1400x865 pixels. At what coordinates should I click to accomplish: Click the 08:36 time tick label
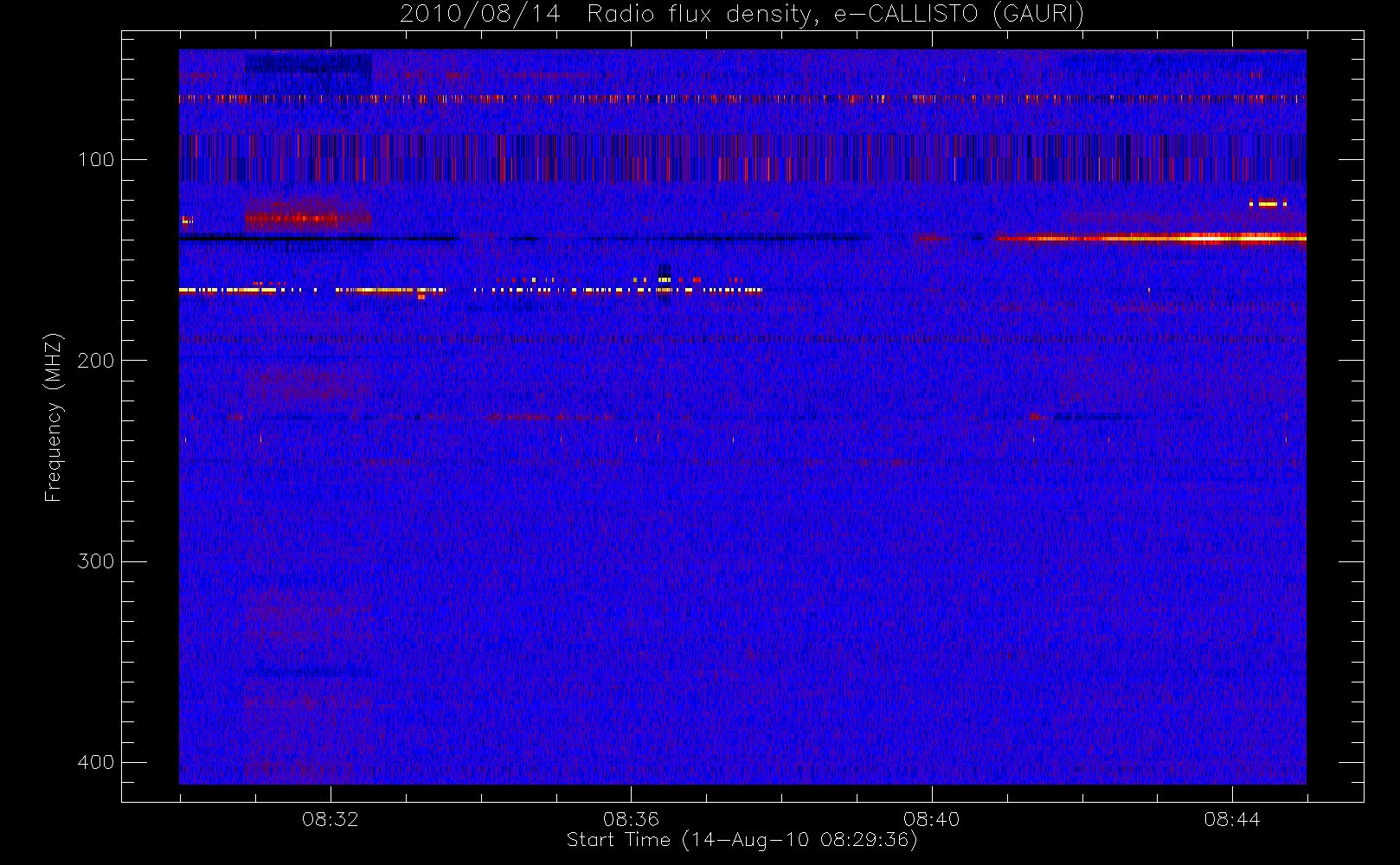coord(631,819)
